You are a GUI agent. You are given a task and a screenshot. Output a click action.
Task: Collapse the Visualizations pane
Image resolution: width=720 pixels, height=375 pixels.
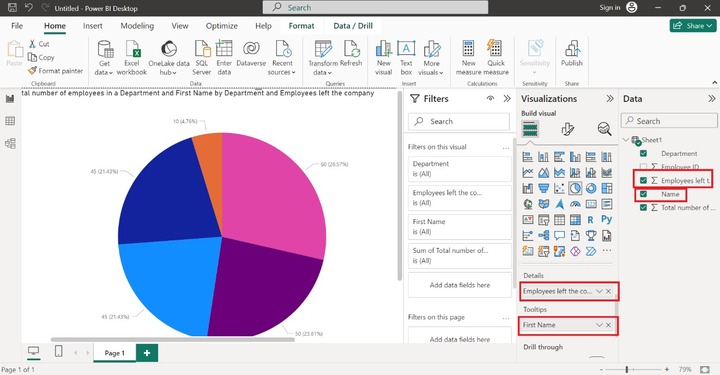click(x=610, y=99)
